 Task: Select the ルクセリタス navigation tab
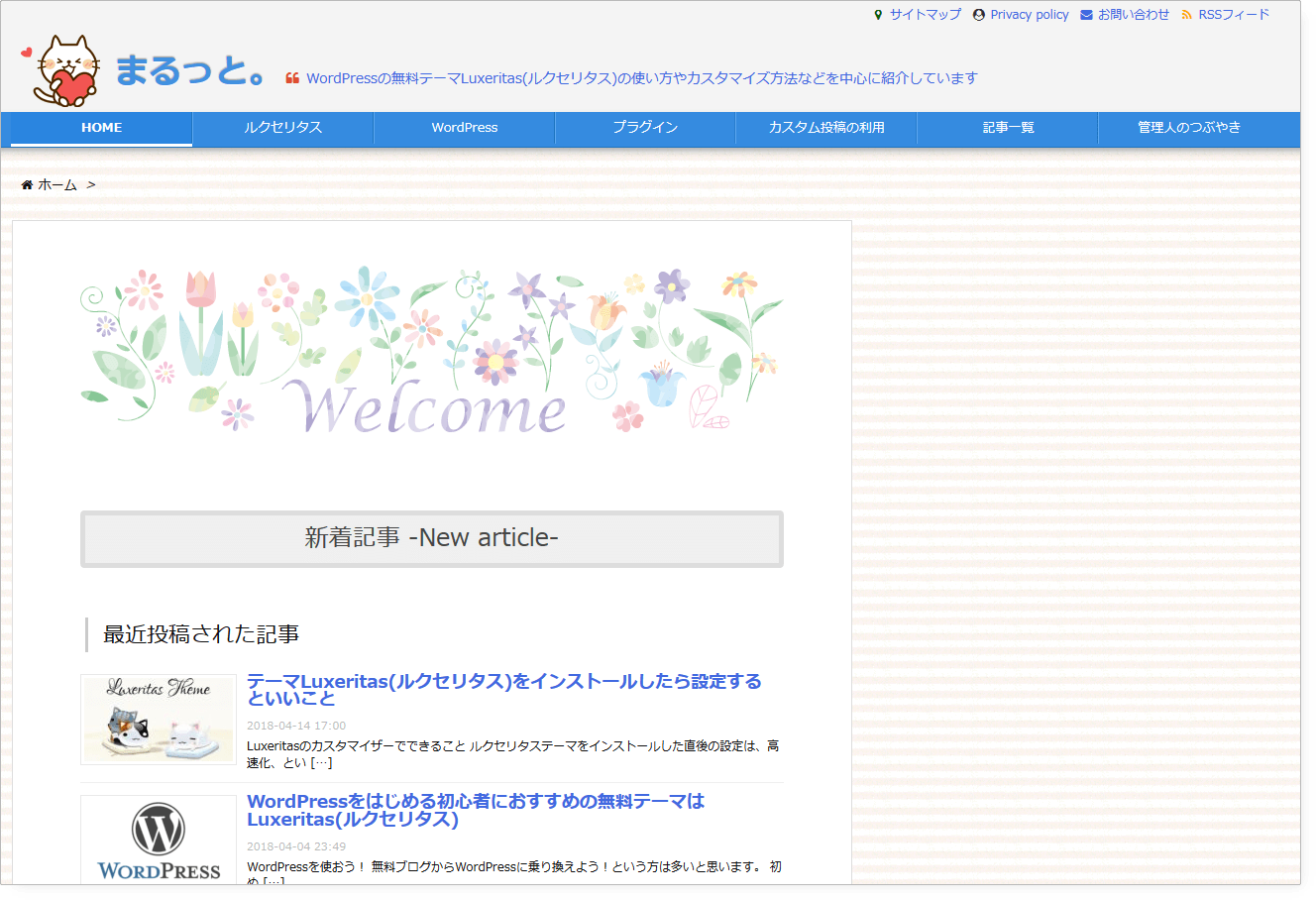point(281,130)
